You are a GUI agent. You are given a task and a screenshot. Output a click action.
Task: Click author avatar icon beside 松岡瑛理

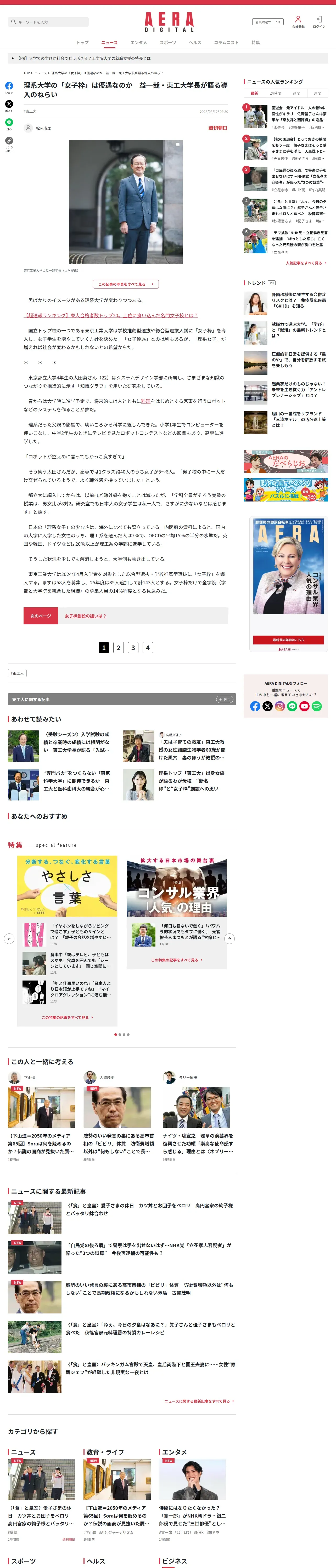tap(28, 128)
